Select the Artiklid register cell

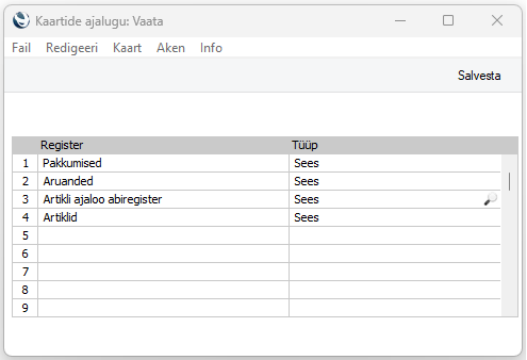point(163,217)
